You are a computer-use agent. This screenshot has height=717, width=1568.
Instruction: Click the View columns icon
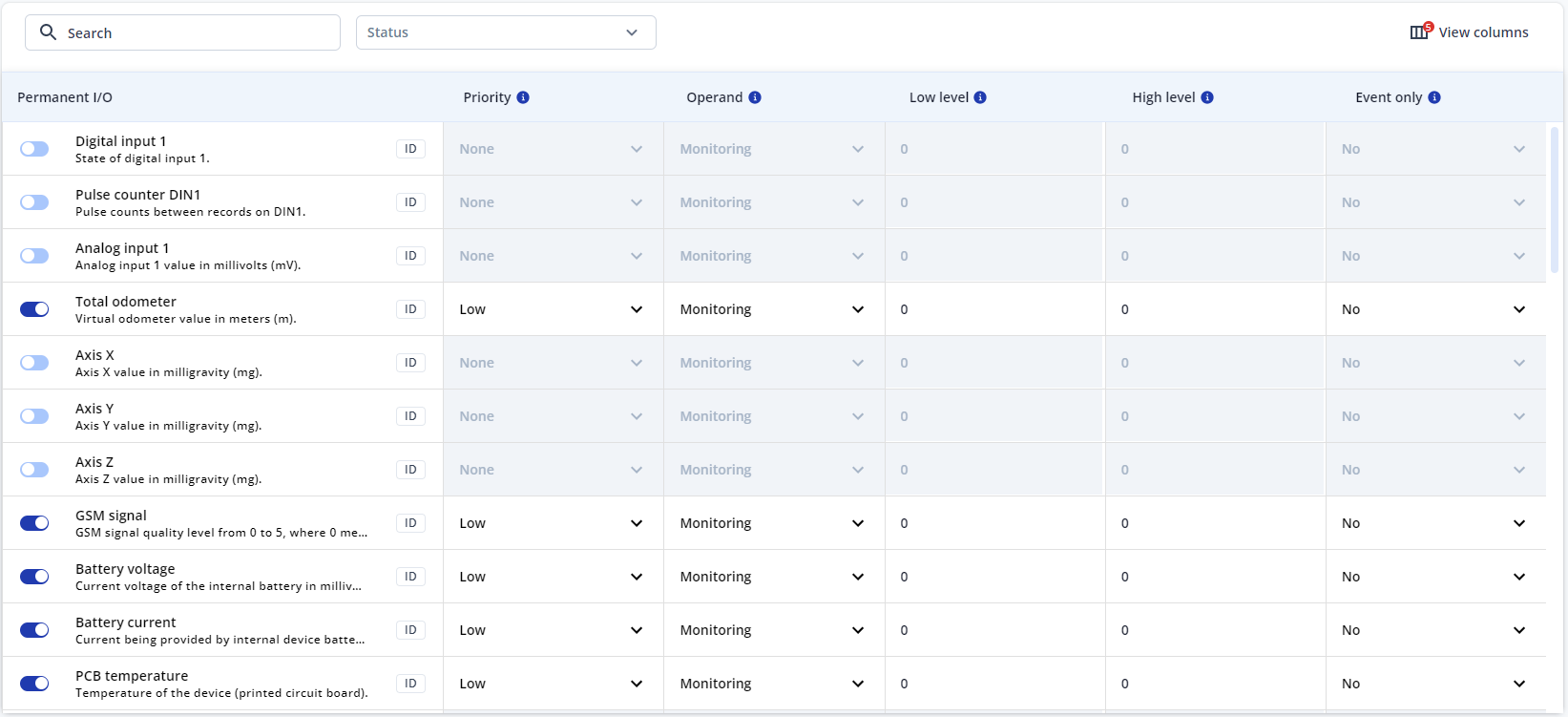[1419, 32]
